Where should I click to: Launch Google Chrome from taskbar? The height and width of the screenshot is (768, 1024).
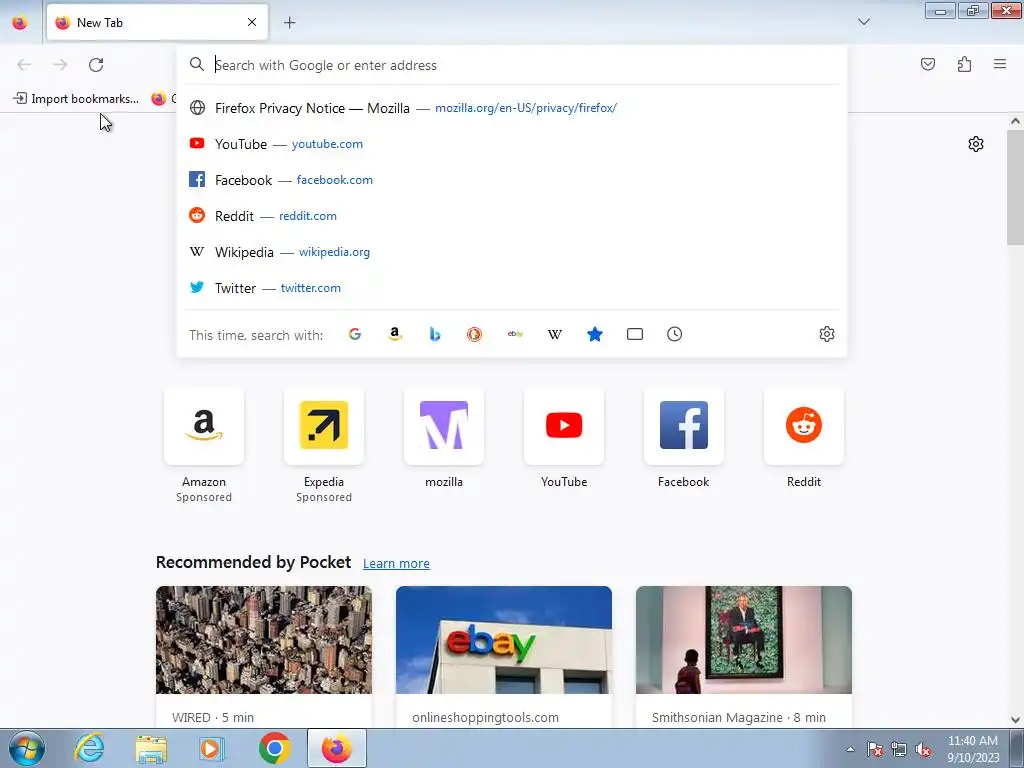tap(274, 748)
